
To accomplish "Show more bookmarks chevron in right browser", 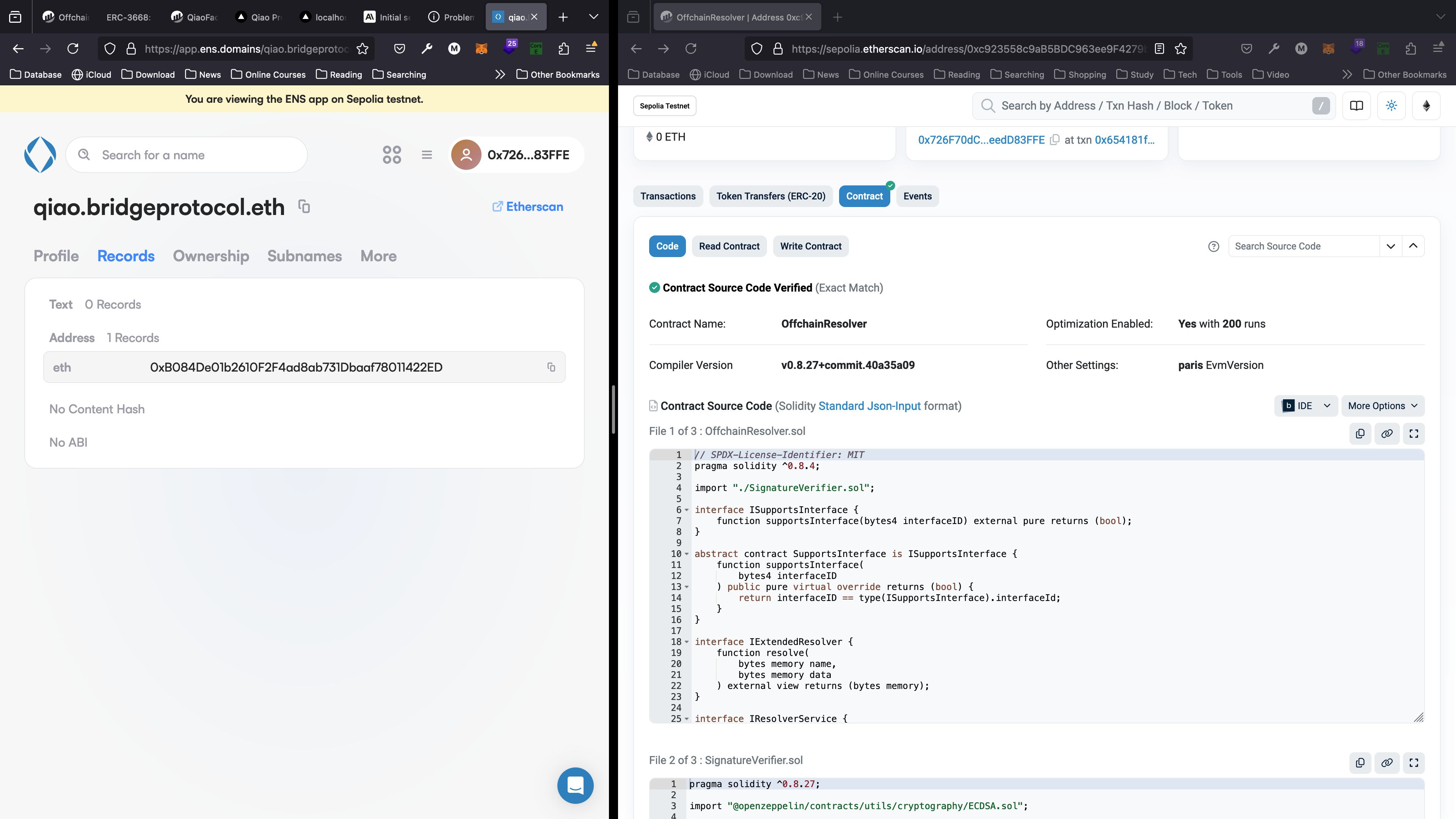I will pos(1348,75).
